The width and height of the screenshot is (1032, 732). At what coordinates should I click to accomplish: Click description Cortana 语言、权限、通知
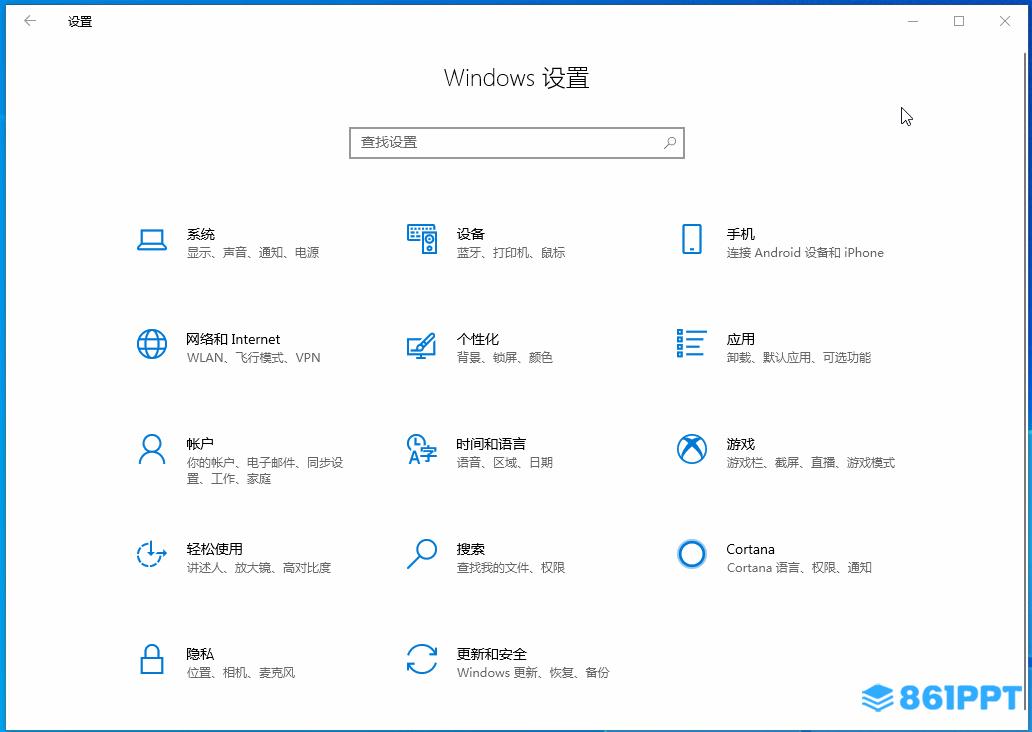click(x=799, y=567)
